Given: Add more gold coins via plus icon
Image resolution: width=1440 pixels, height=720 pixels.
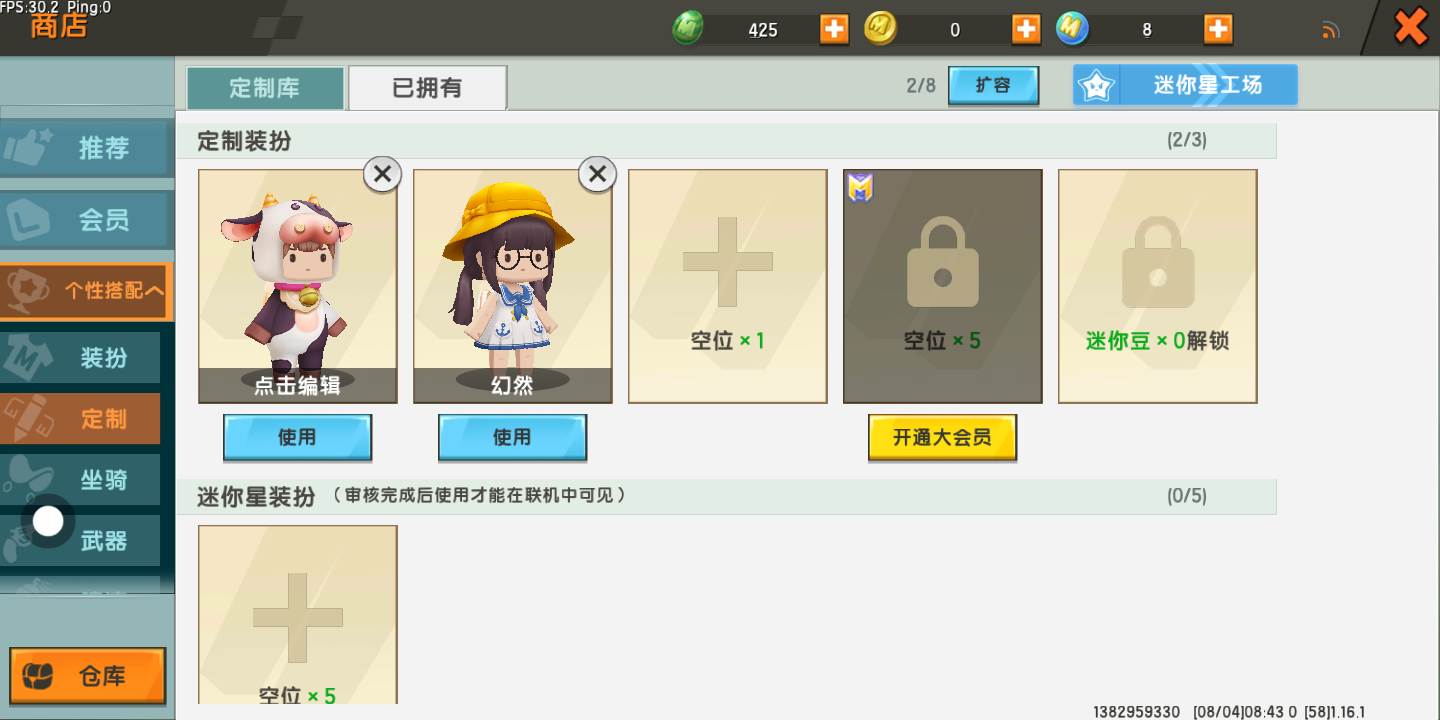Looking at the screenshot, I should coord(1026,29).
